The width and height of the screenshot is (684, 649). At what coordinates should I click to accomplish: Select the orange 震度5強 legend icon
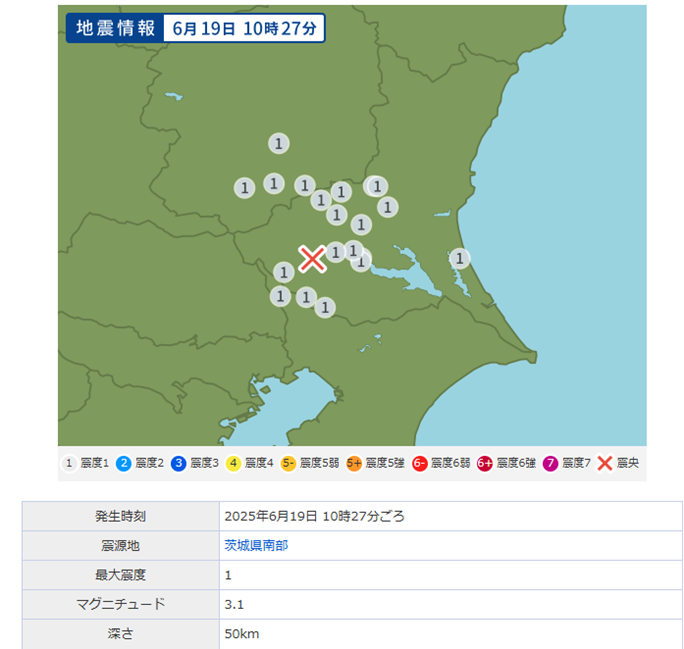click(354, 463)
